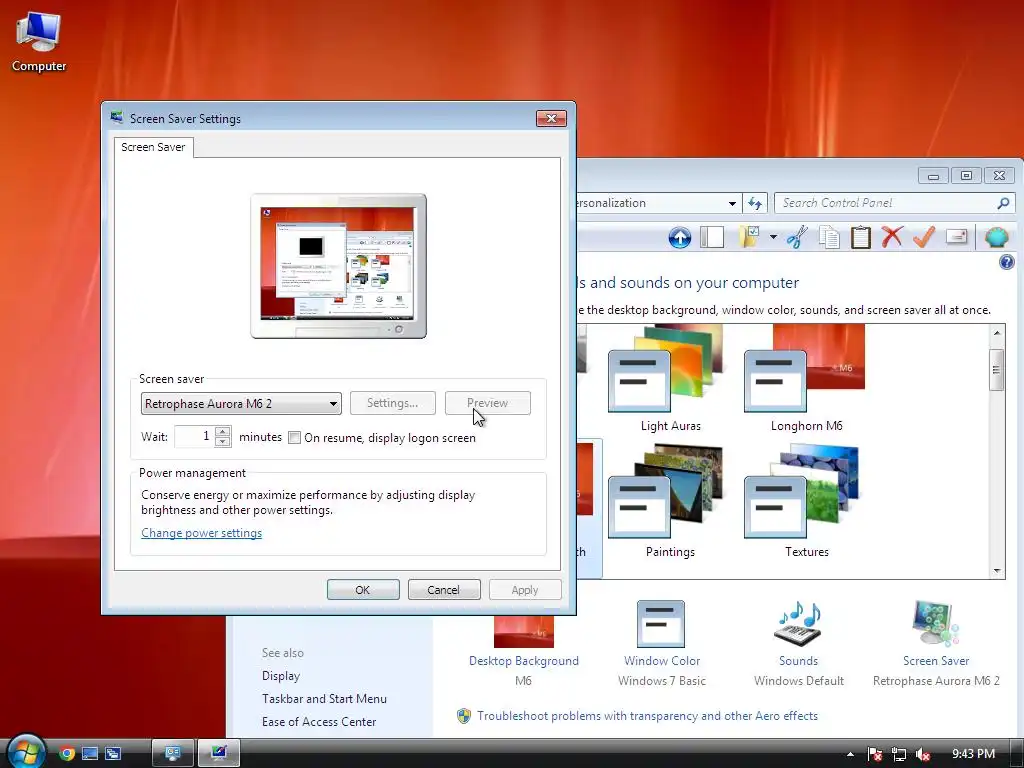Click the teal shell icon in toolbar
Viewport: 1024px width, 768px height.
(x=997, y=237)
